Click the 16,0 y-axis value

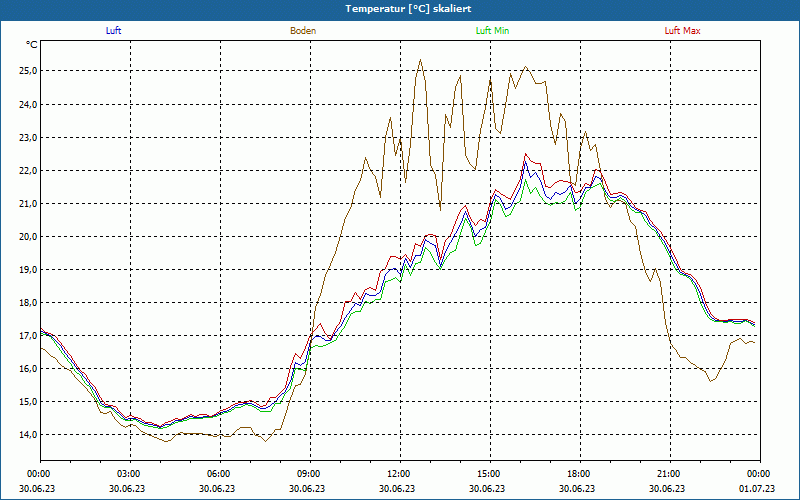point(28,368)
